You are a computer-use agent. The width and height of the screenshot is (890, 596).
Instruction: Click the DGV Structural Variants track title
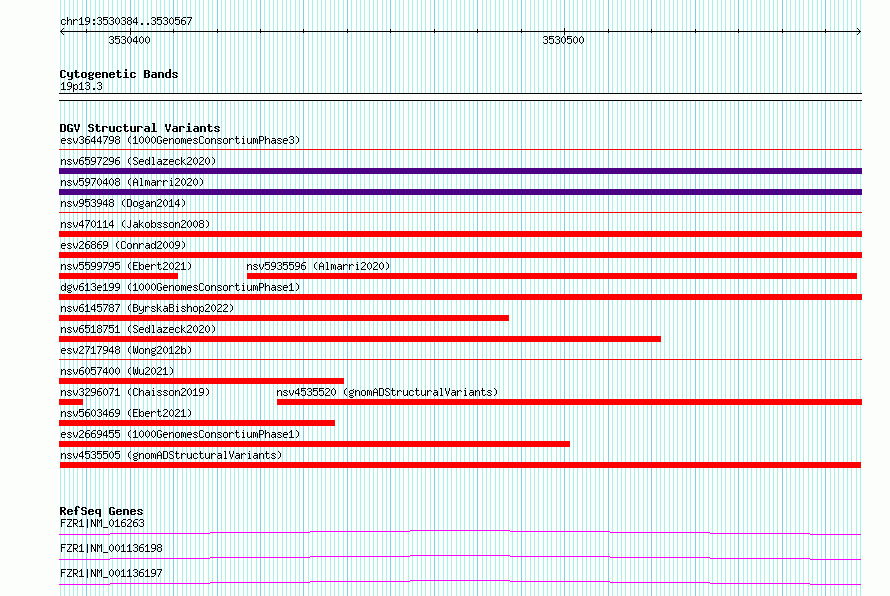pyautogui.click(x=140, y=128)
